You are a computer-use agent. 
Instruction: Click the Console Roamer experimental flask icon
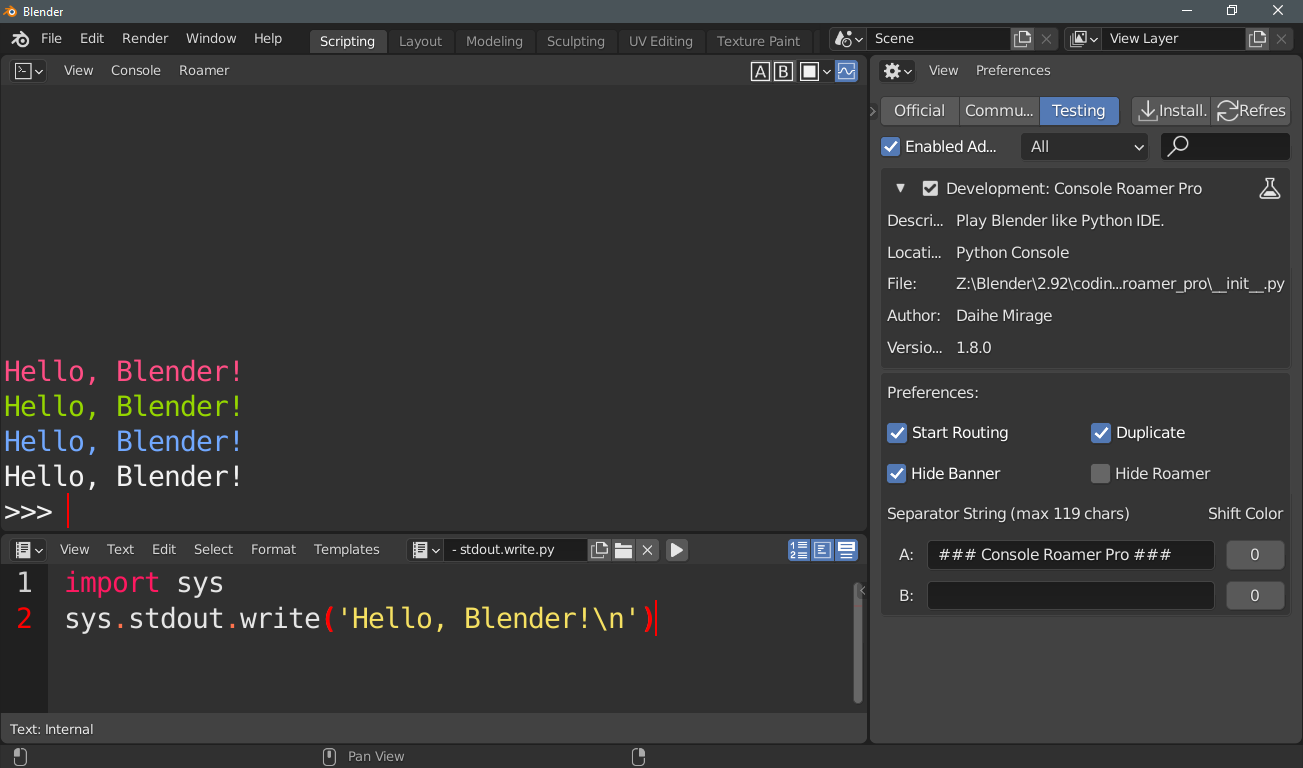[1269, 187]
